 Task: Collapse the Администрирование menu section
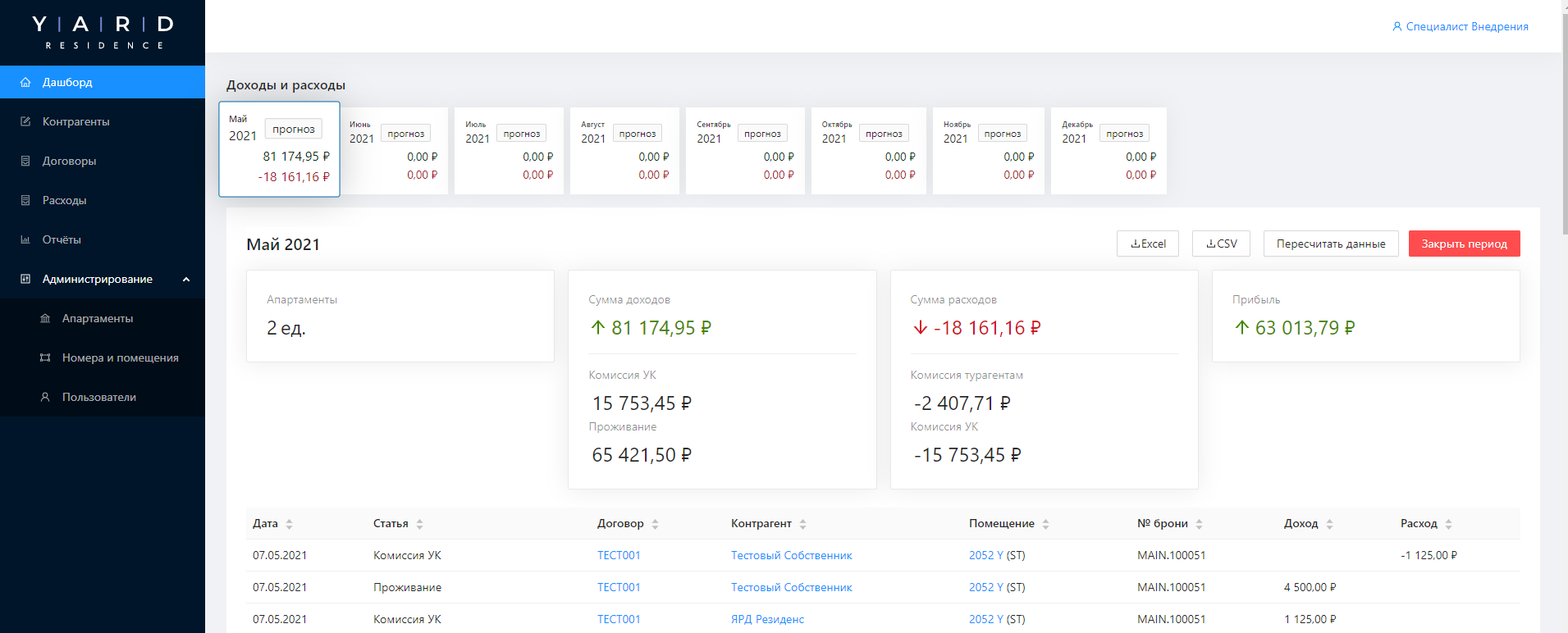pyautogui.click(x=186, y=279)
